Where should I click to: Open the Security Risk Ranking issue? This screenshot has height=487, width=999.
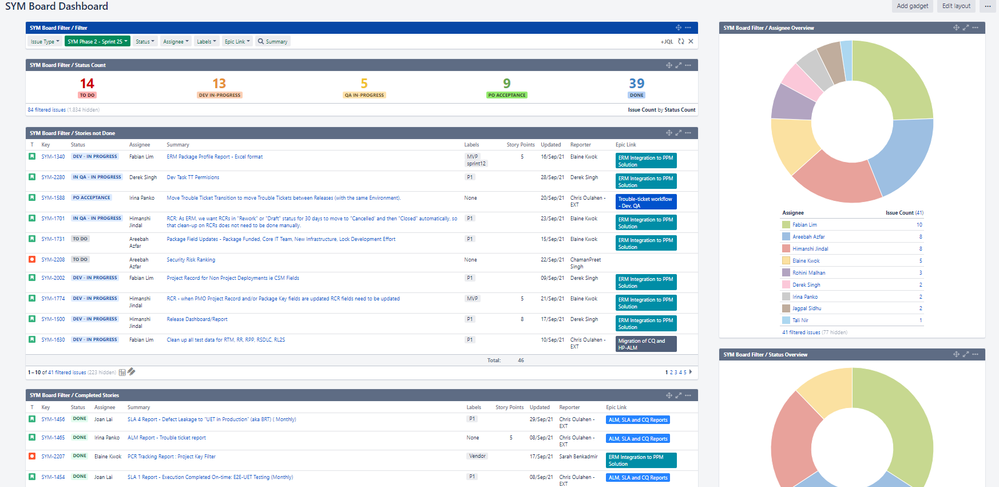[x=190, y=259]
